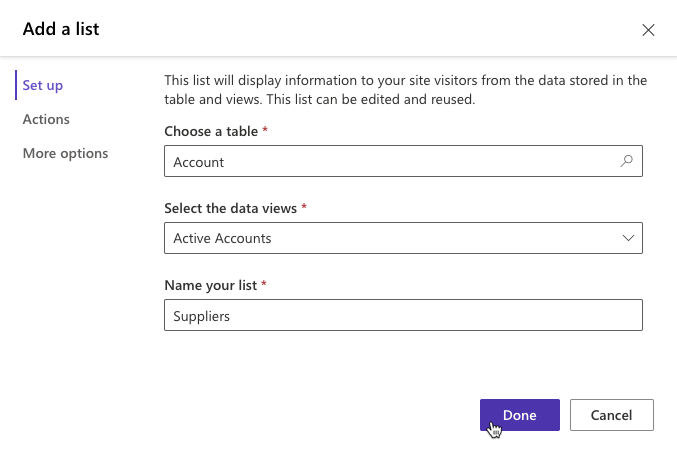The image size is (677, 456).
Task: Click the Name your list label
Action: coord(210,285)
